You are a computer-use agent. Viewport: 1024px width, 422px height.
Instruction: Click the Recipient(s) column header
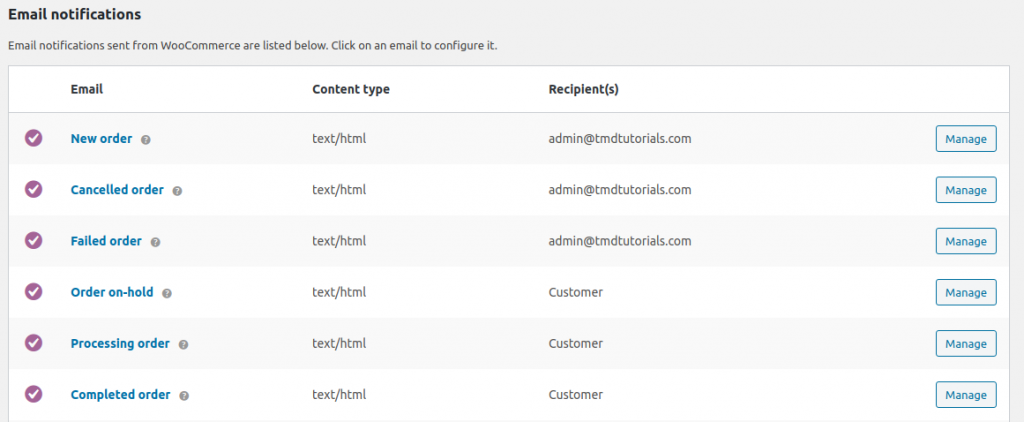point(583,89)
